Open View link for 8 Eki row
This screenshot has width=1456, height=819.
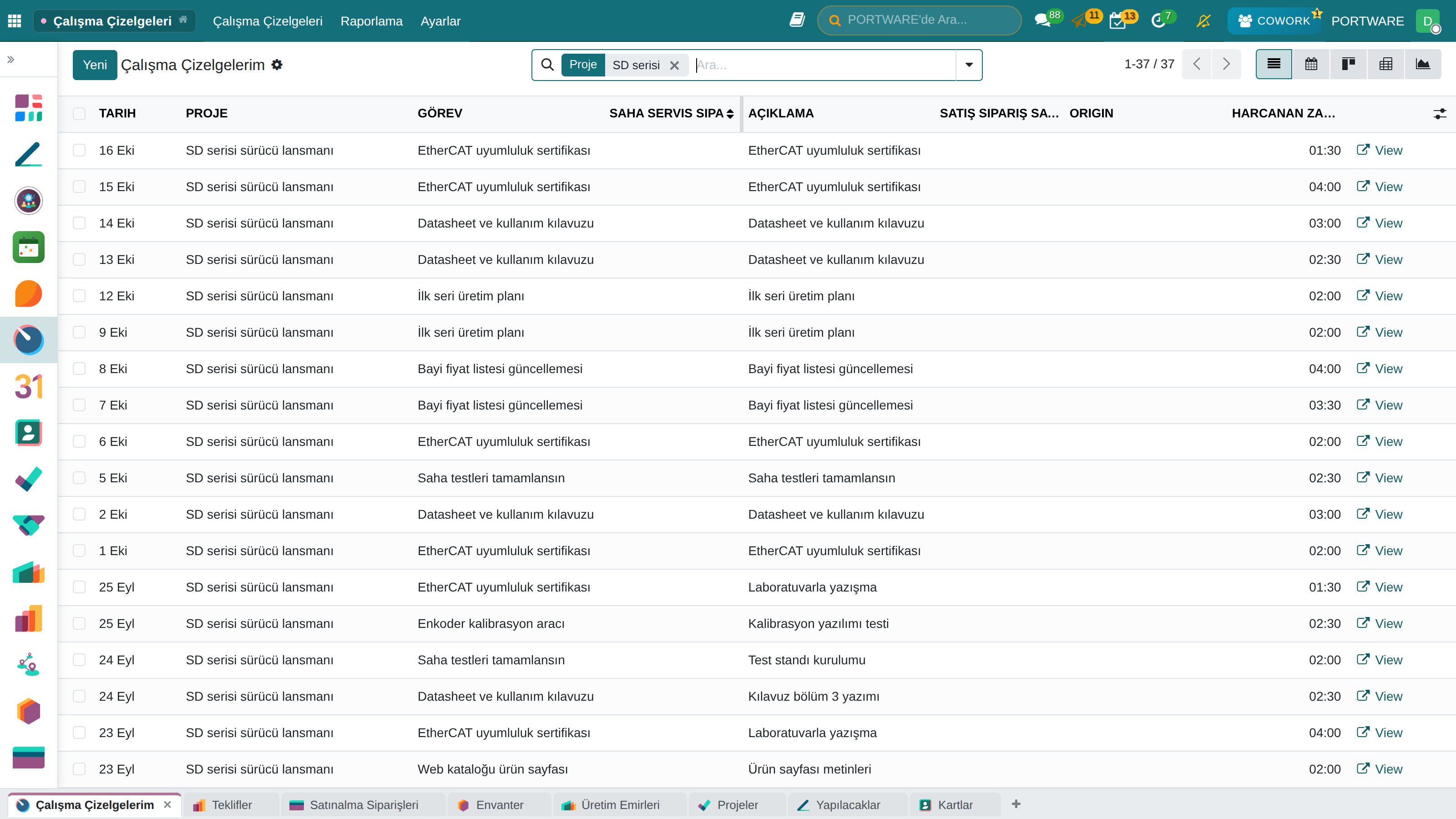point(1379,369)
